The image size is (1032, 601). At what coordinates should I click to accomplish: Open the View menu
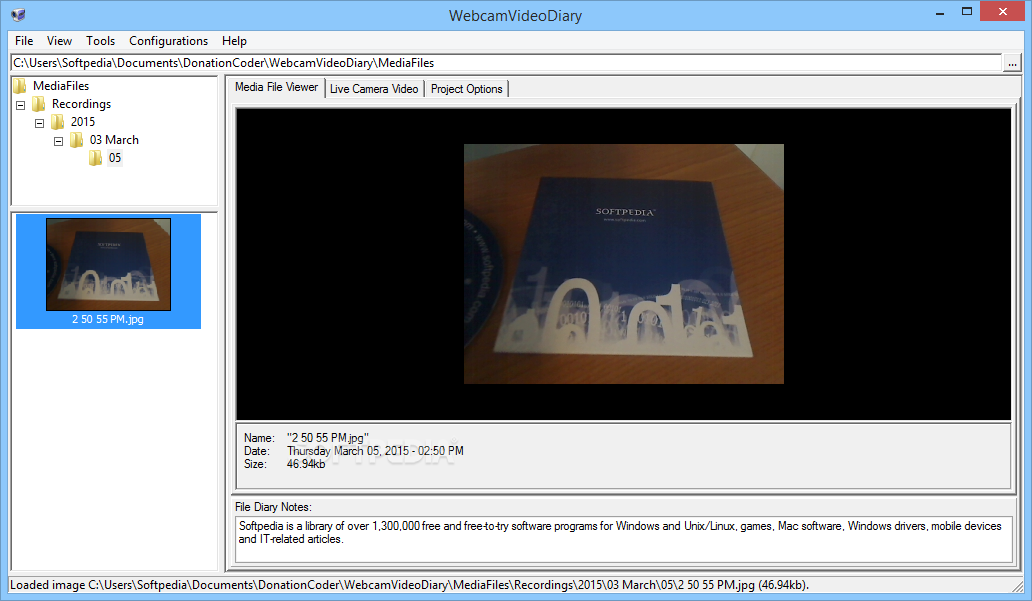tap(59, 41)
